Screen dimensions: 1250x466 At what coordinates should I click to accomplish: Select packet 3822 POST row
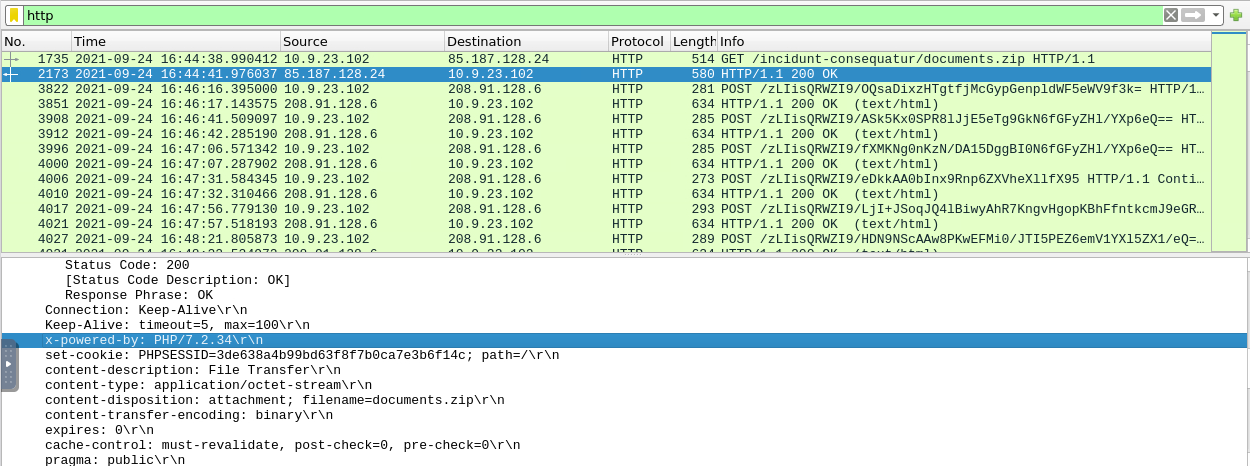[606, 89]
